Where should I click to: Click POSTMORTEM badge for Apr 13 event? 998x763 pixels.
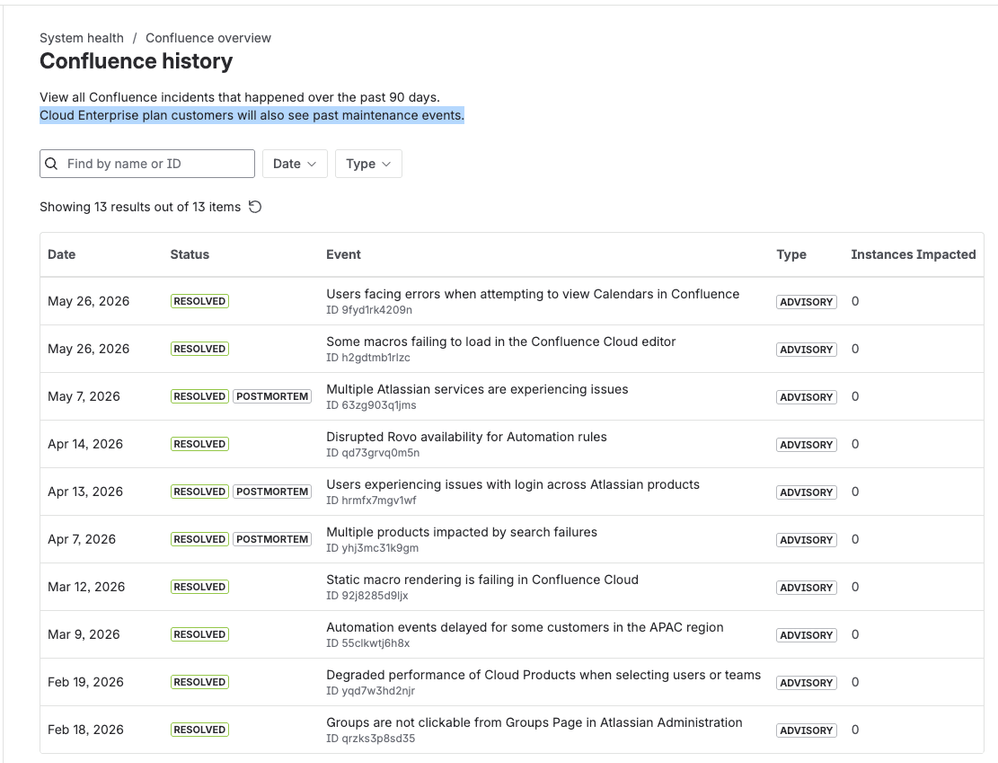[x=272, y=492]
